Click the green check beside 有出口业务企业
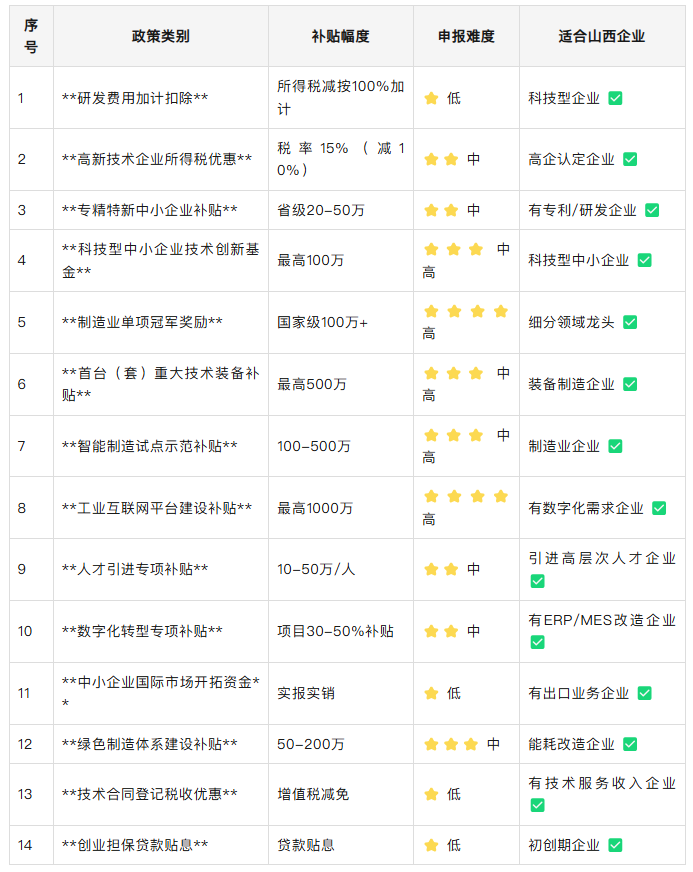This screenshot has width=693, height=872. click(x=645, y=693)
